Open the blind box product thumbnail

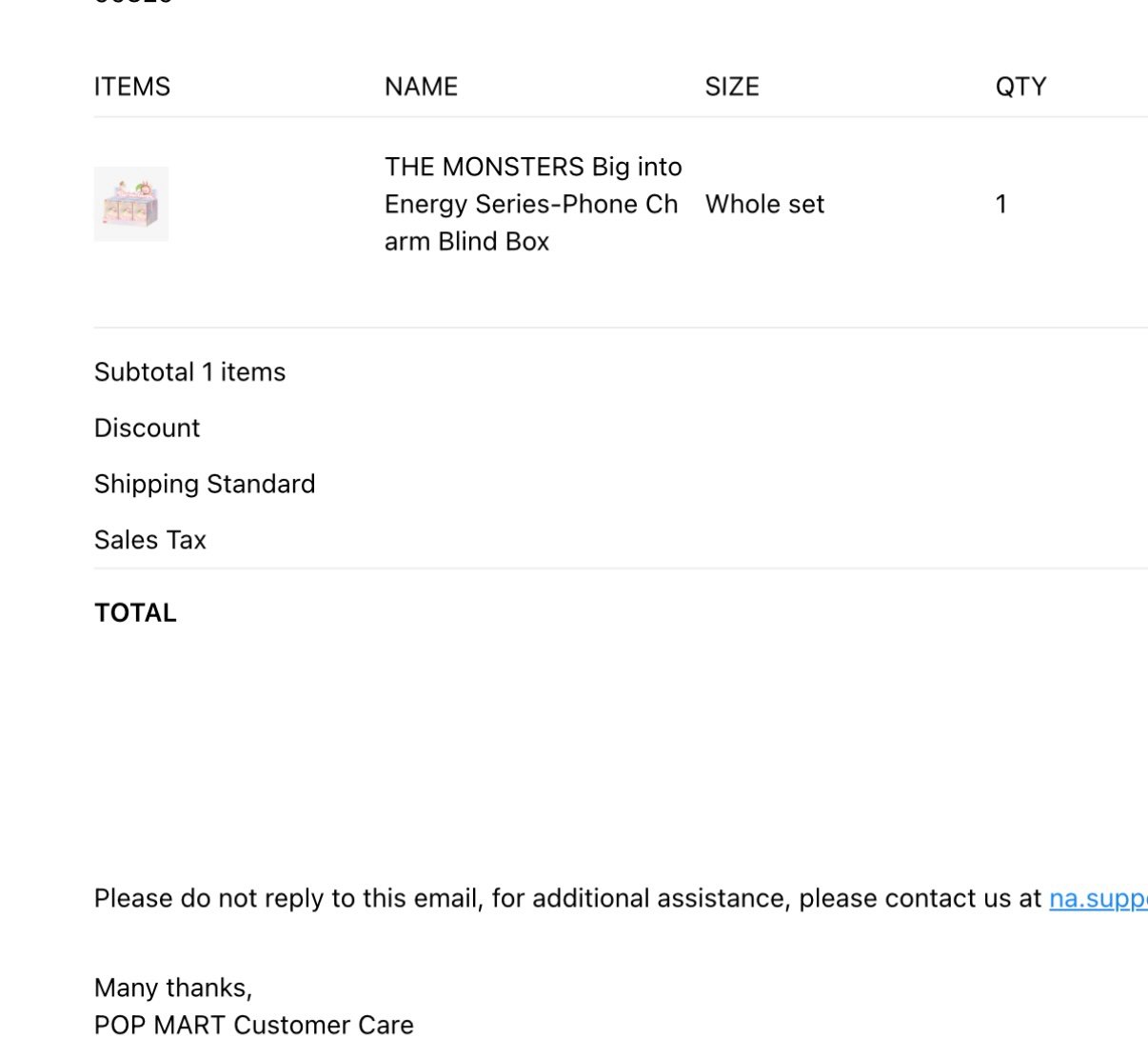(131, 204)
